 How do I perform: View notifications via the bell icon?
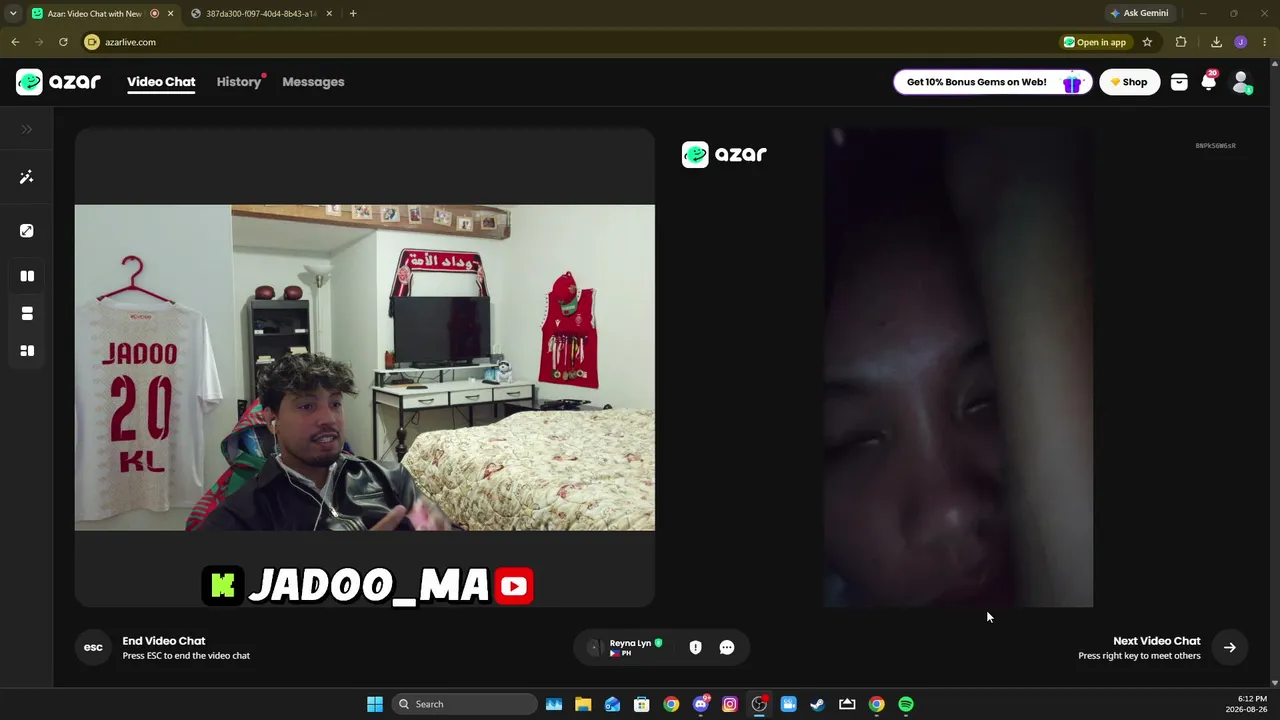(1208, 82)
